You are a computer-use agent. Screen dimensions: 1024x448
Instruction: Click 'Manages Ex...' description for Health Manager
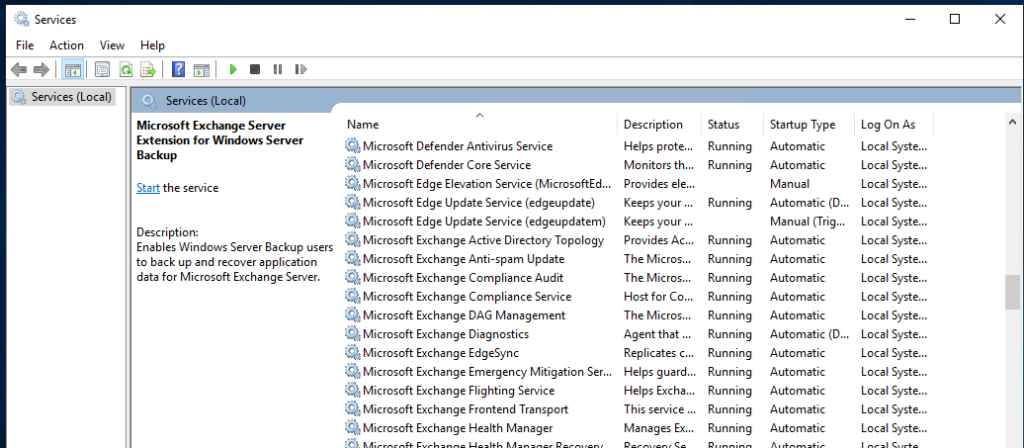(658, 428)
